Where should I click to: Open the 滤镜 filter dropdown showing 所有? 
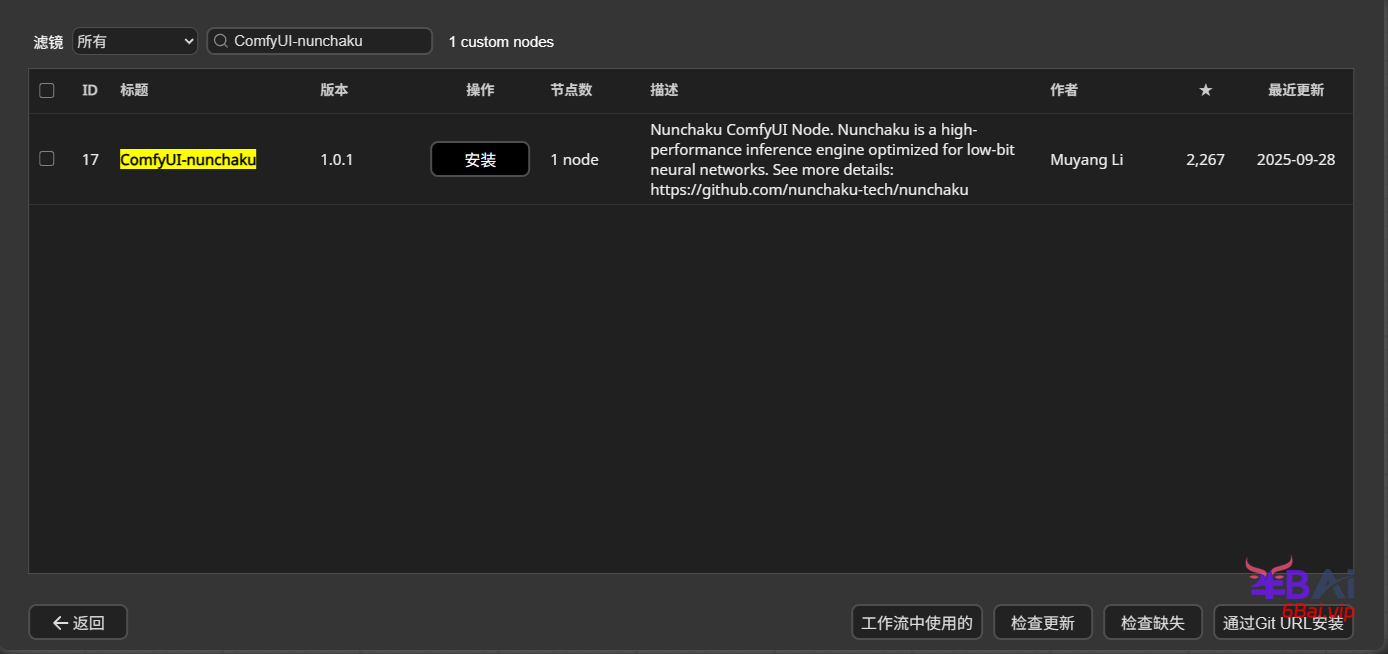[135, 41]
